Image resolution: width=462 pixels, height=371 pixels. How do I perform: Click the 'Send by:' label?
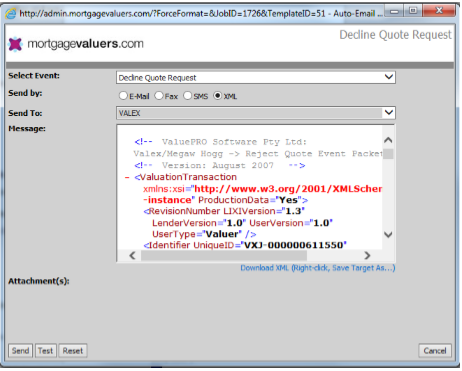[25, 93]
